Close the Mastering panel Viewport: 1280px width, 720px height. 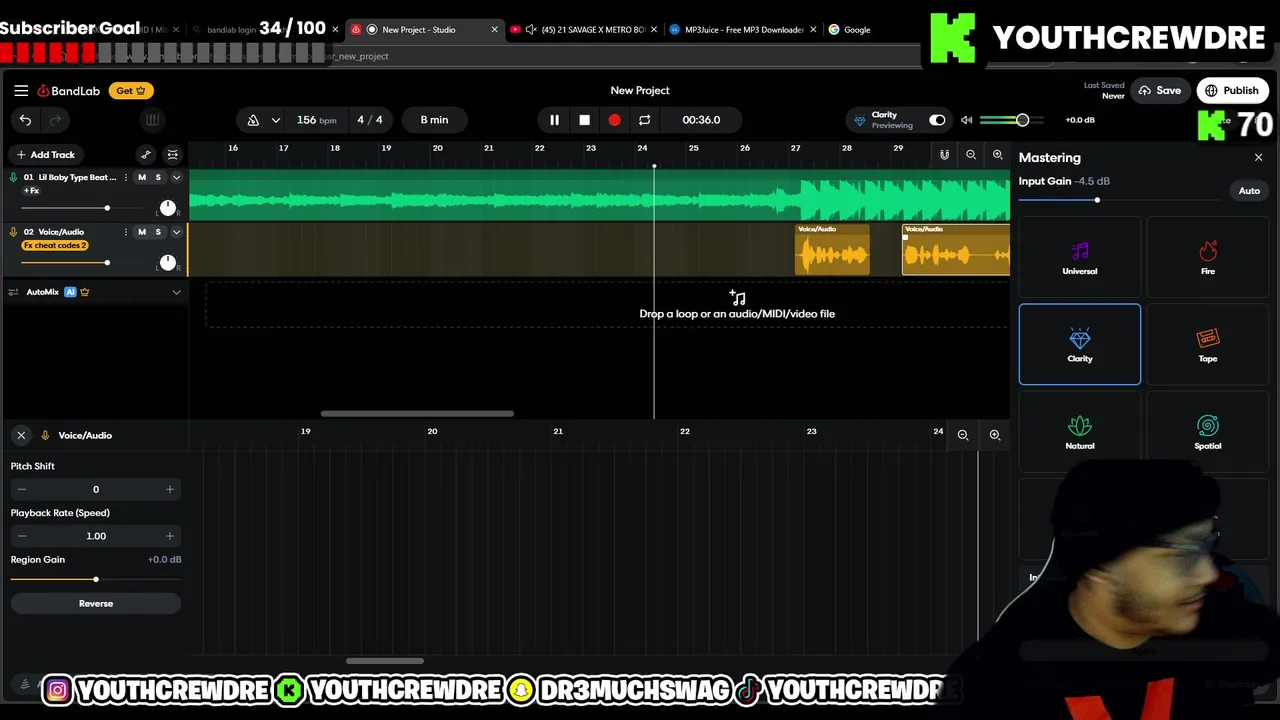pyautogui.click(x=1258, y=157)
